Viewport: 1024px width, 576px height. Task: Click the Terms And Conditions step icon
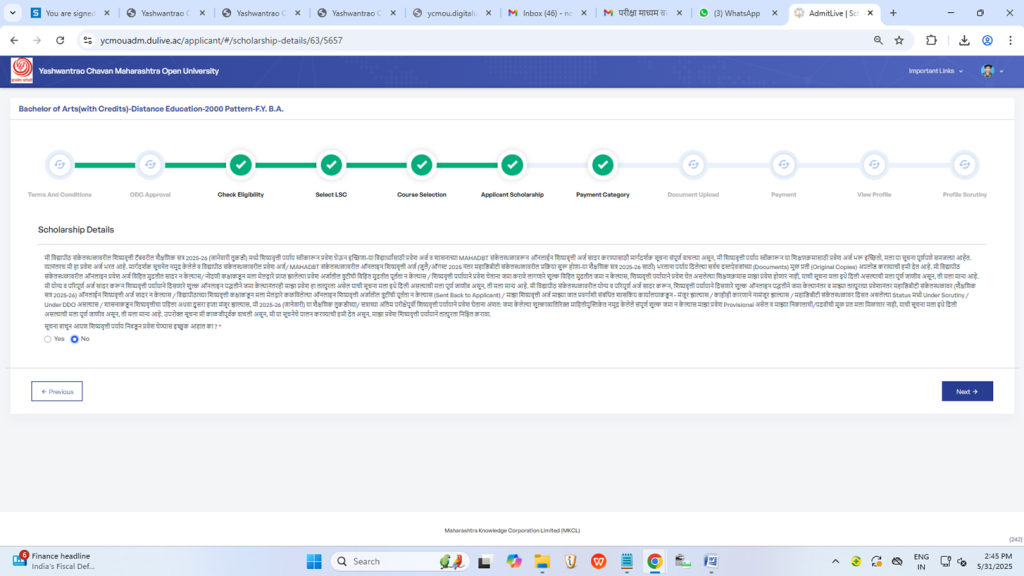(x=59, y=164)
